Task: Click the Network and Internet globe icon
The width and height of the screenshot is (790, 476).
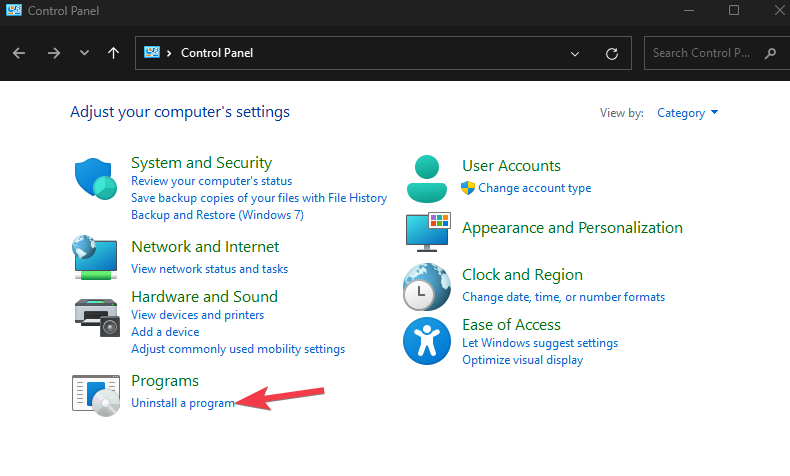Action: (x=95, y=257)
